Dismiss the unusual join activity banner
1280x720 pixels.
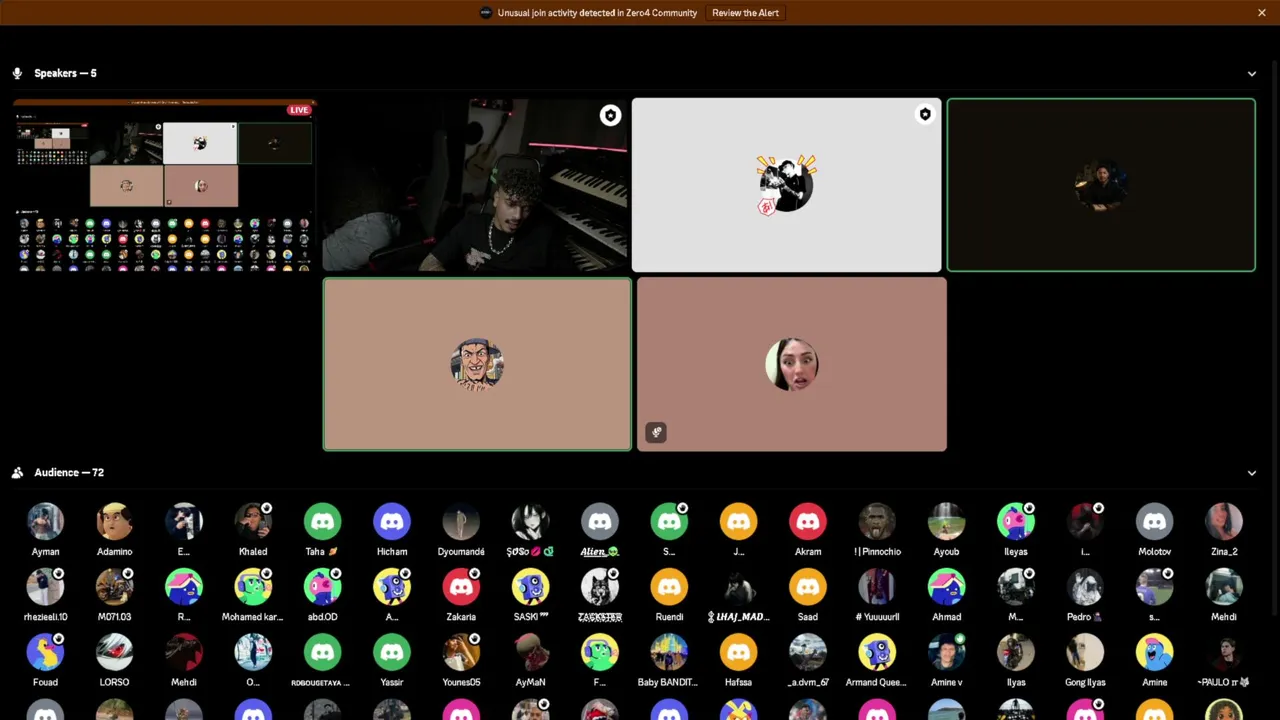point(1262,13)
